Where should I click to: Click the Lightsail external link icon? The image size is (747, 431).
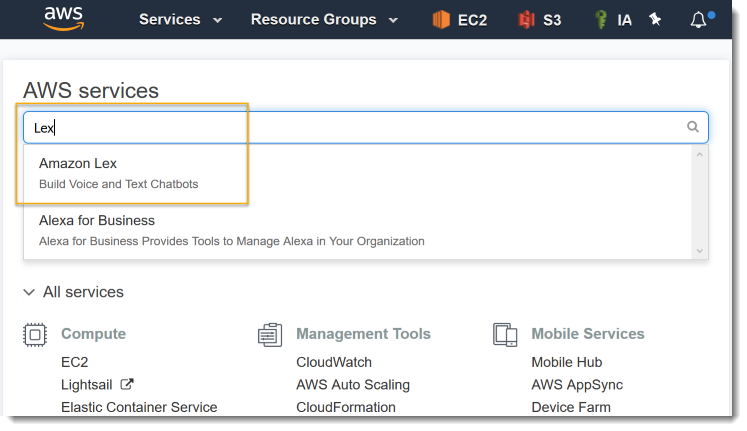click(127, 384)
